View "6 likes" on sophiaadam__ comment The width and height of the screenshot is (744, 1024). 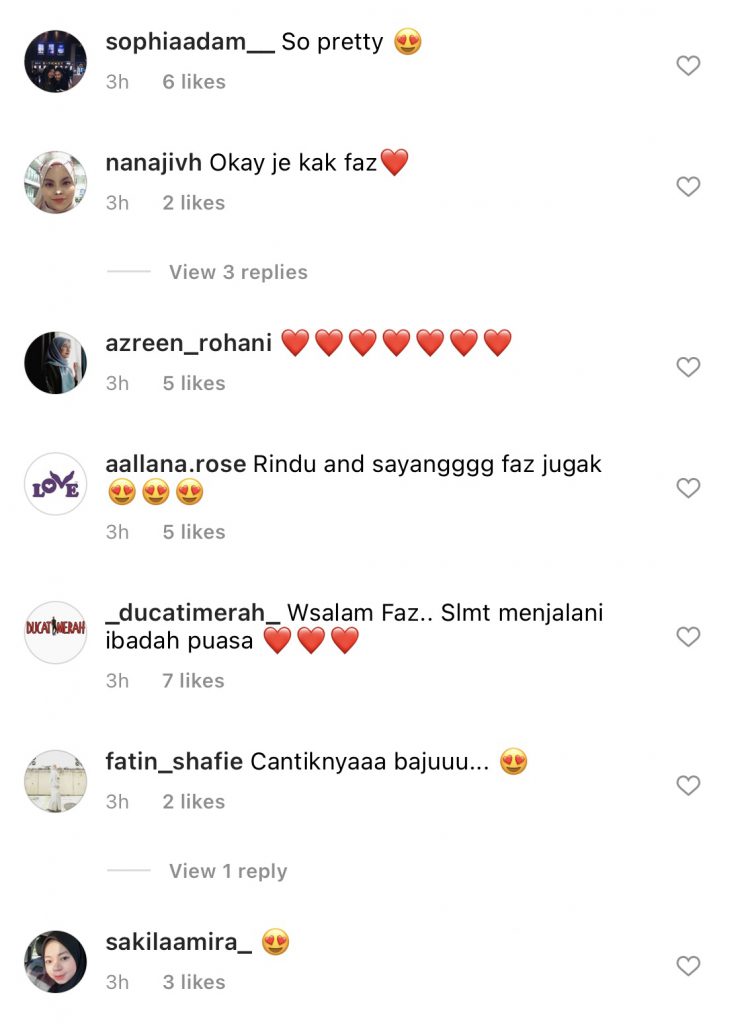pyautogui.click(x=194, y=82)
